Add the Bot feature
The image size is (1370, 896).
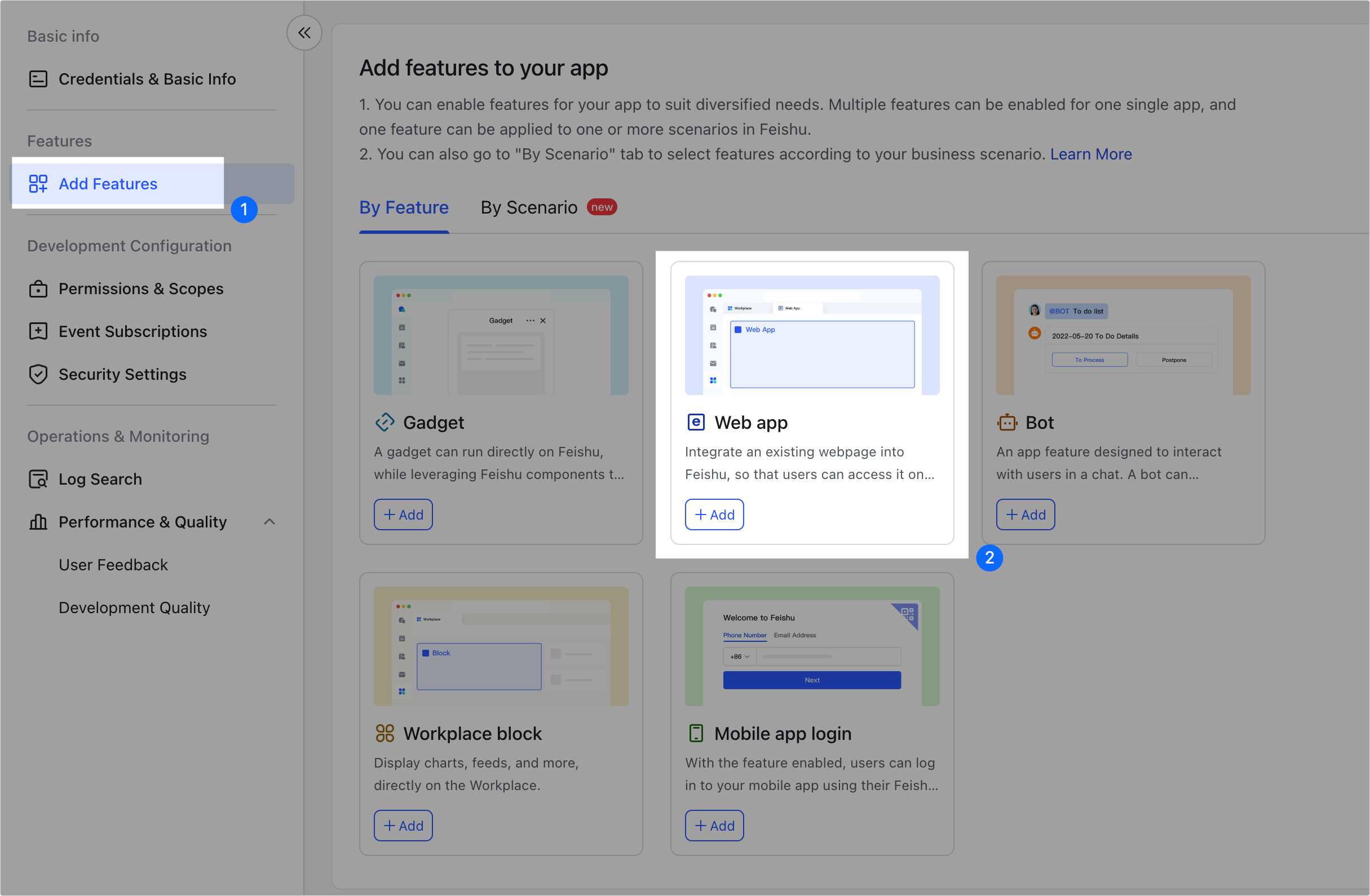coord(1024,514)
